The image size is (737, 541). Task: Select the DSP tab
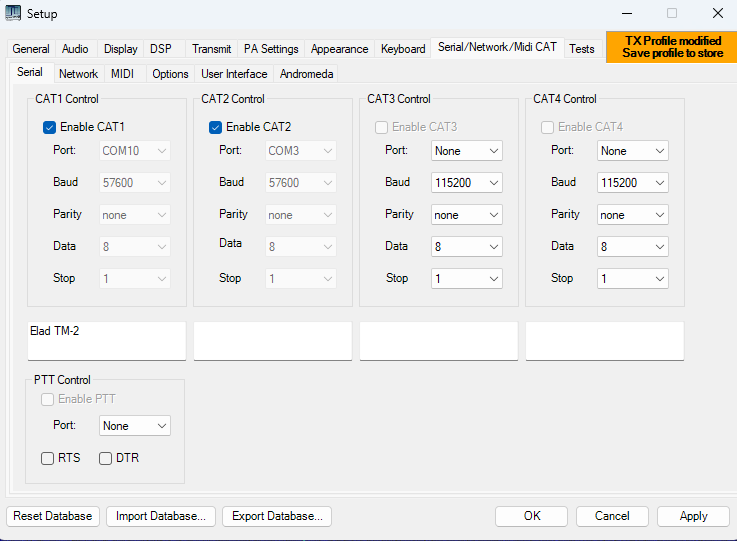point(160,49)
